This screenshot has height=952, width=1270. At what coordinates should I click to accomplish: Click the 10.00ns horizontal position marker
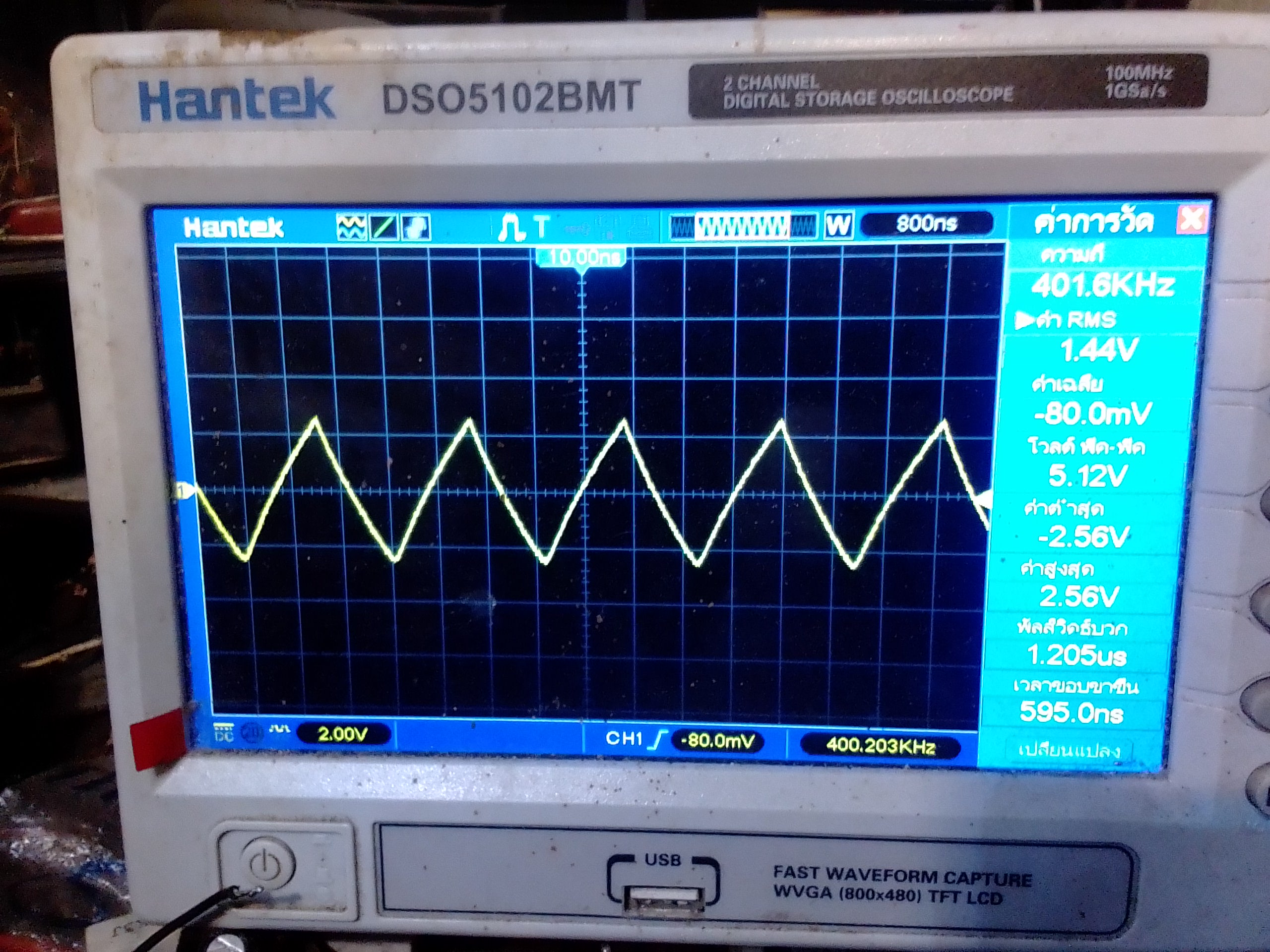coord(580,258)
